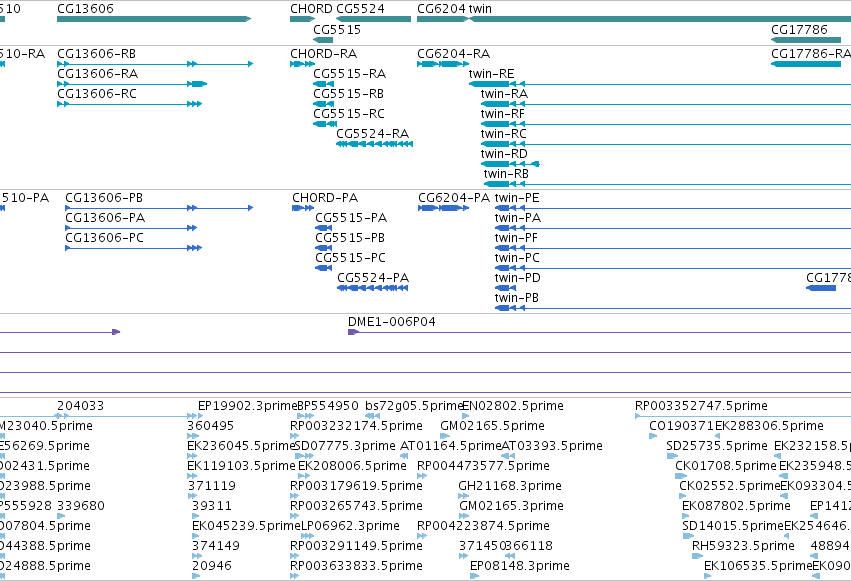The image size is (851, 581).
Task: Click EST label CO190371
Action: 682,426
